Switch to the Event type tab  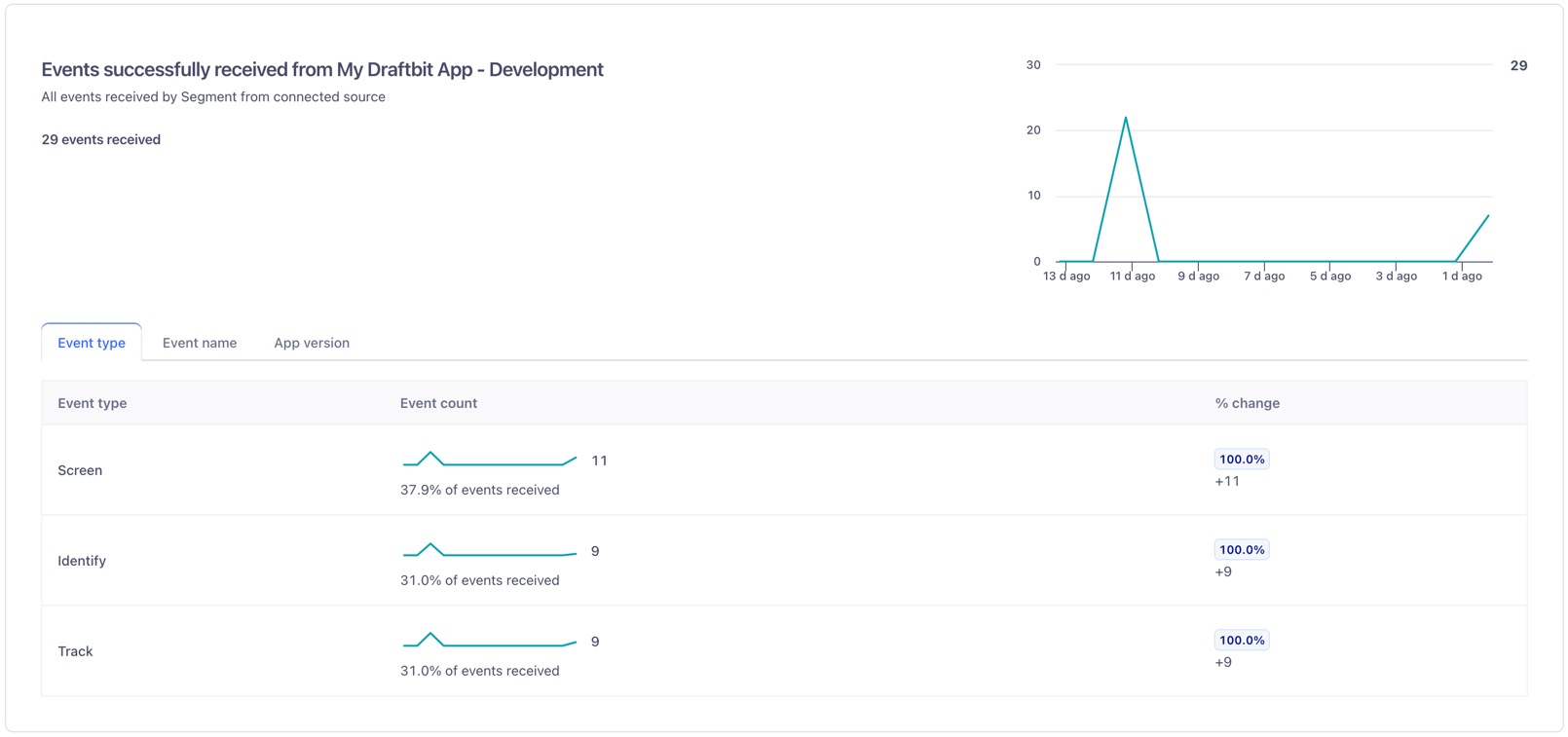[92, 343]
